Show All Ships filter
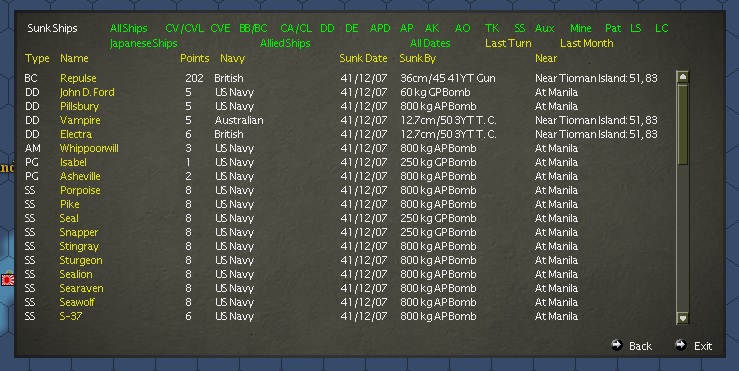Screen dimensions: 739x371 [128, 28]
